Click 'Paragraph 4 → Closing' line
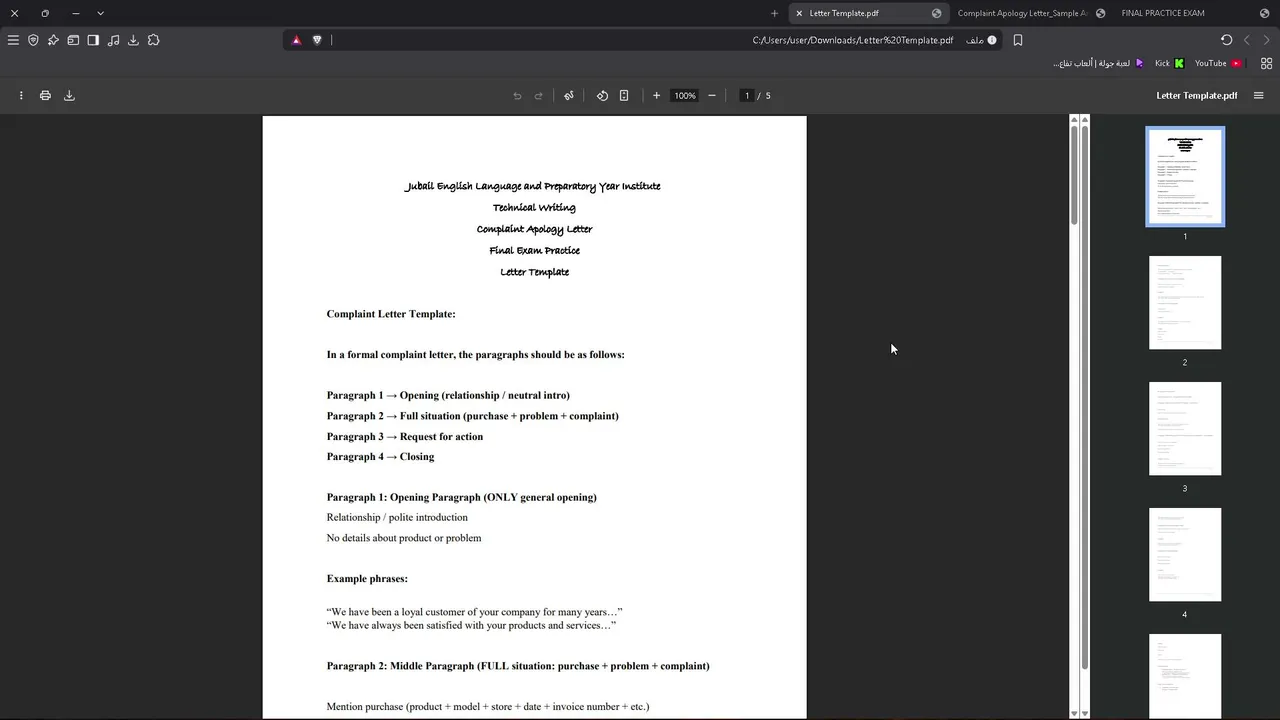The width and height of the screenshot is (1280, 720). point(380,456)
